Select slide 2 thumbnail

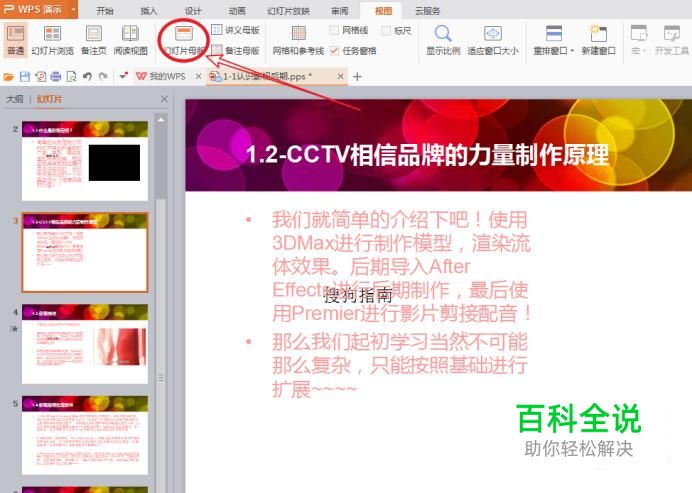[85, 161]
